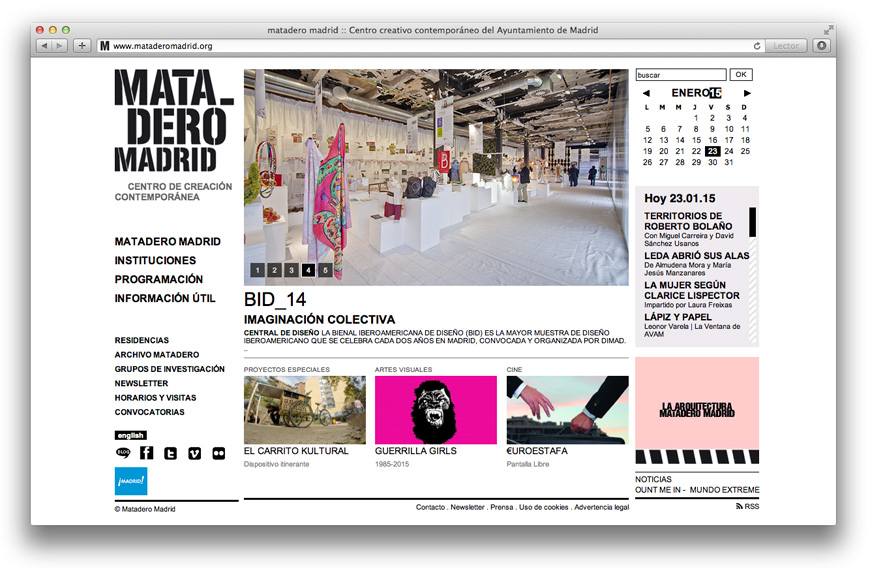Open the Programación menu item

click(159, 280)
